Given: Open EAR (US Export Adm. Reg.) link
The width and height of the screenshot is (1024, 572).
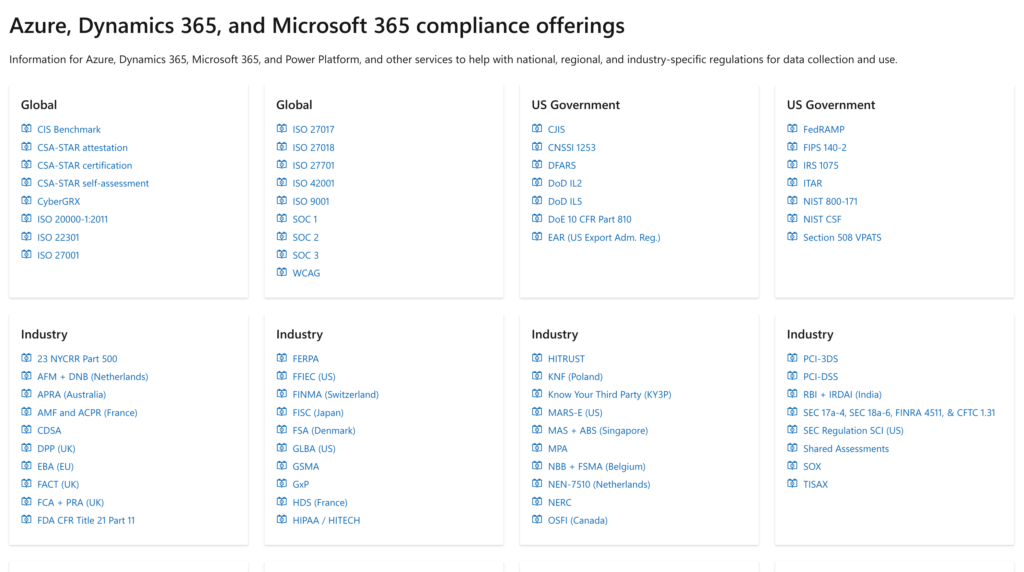Looking at the screenshot, I should coord(604,237).
